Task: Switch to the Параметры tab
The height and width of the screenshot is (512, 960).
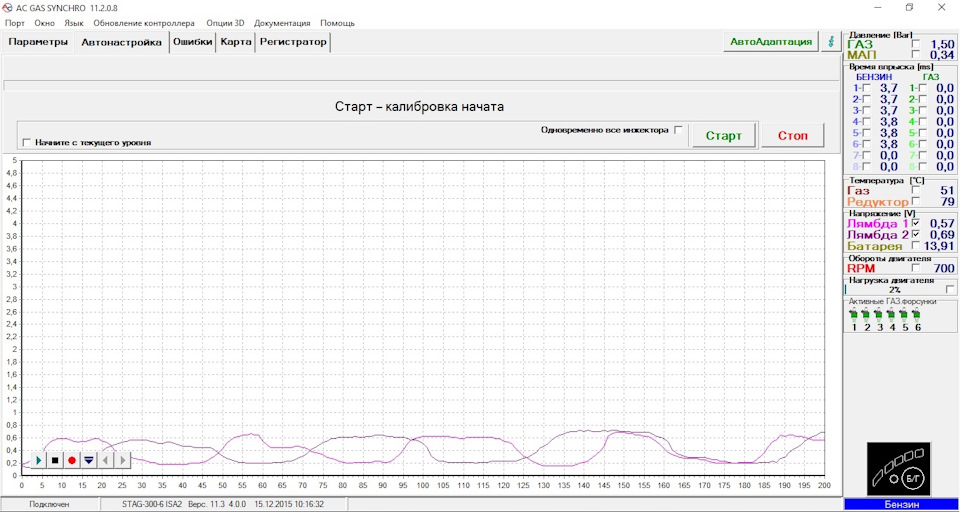Action: coord(38,42)
